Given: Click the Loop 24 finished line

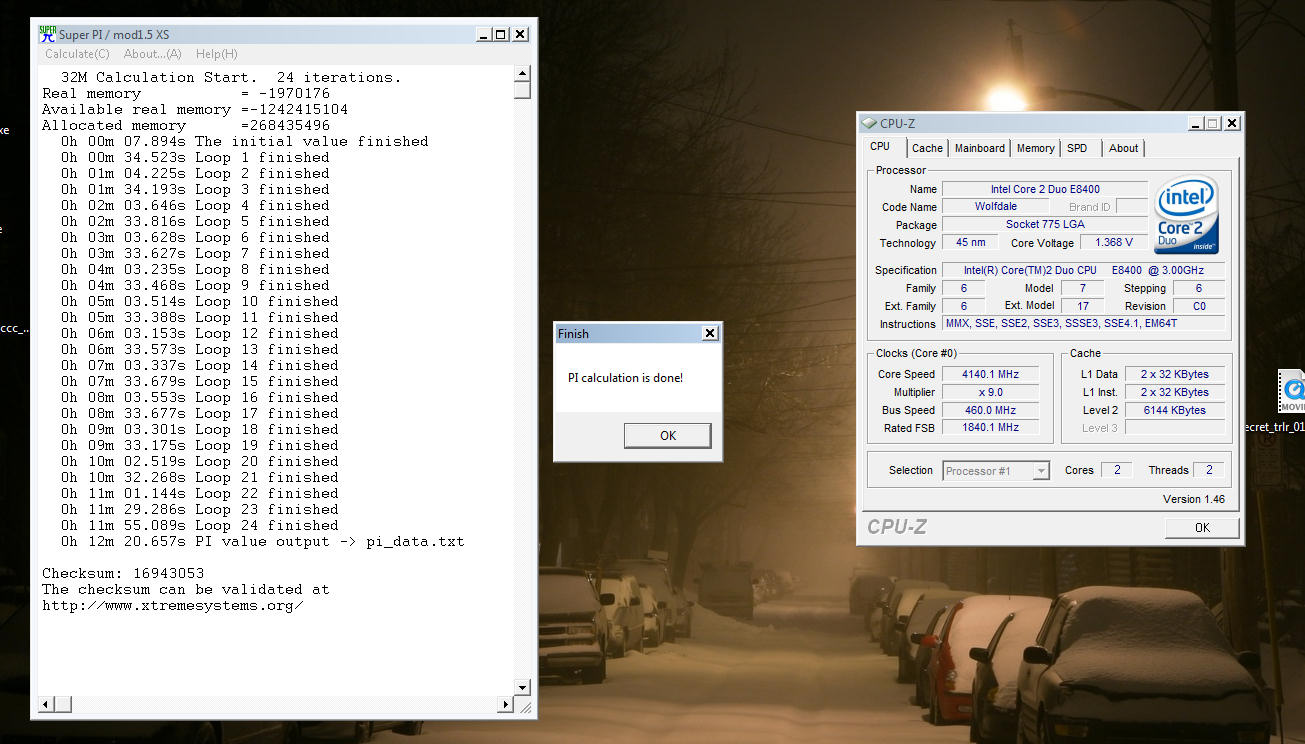Looking at the screenshot, I should point(200,526).
